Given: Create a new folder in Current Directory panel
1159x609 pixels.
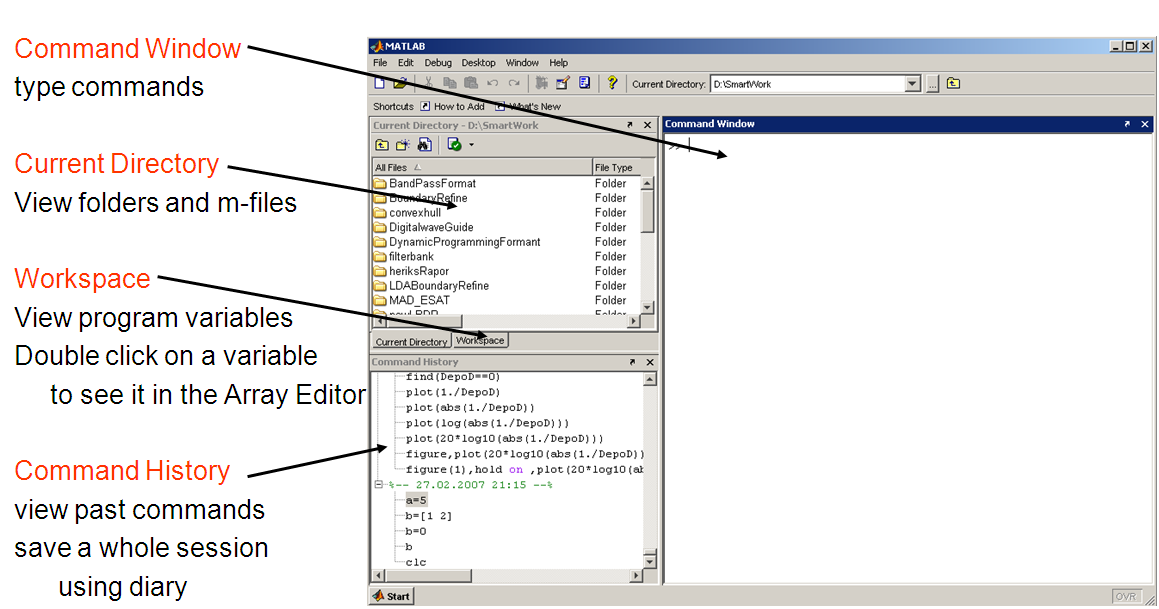Looking at the screenshot, I should tap(403, 145).
